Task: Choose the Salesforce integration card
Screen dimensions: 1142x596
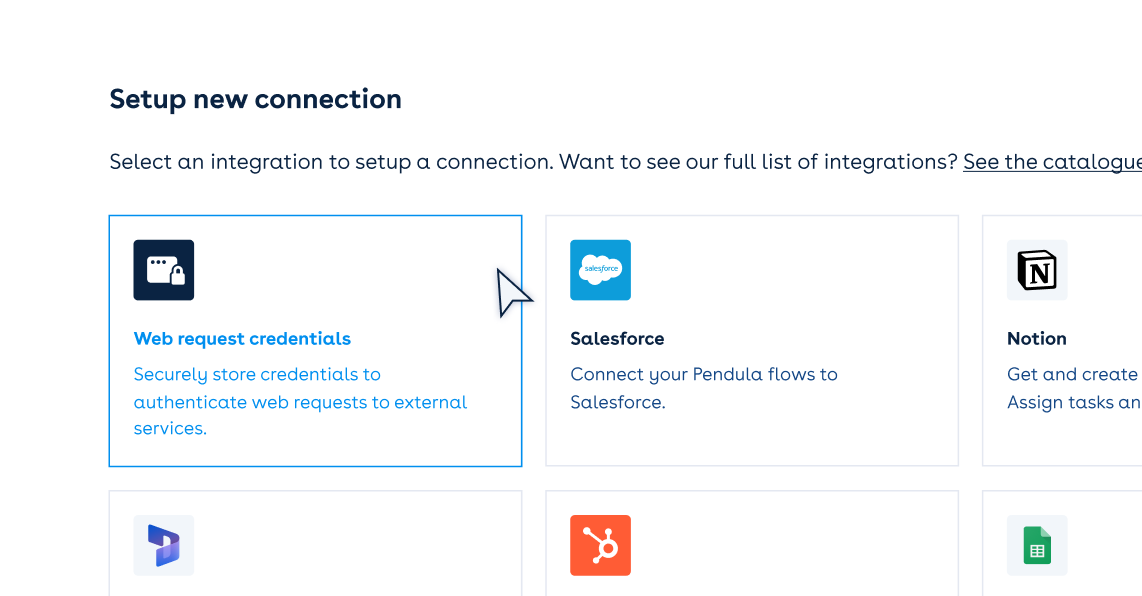Action: pyautogui.click(x=751, y=340)
